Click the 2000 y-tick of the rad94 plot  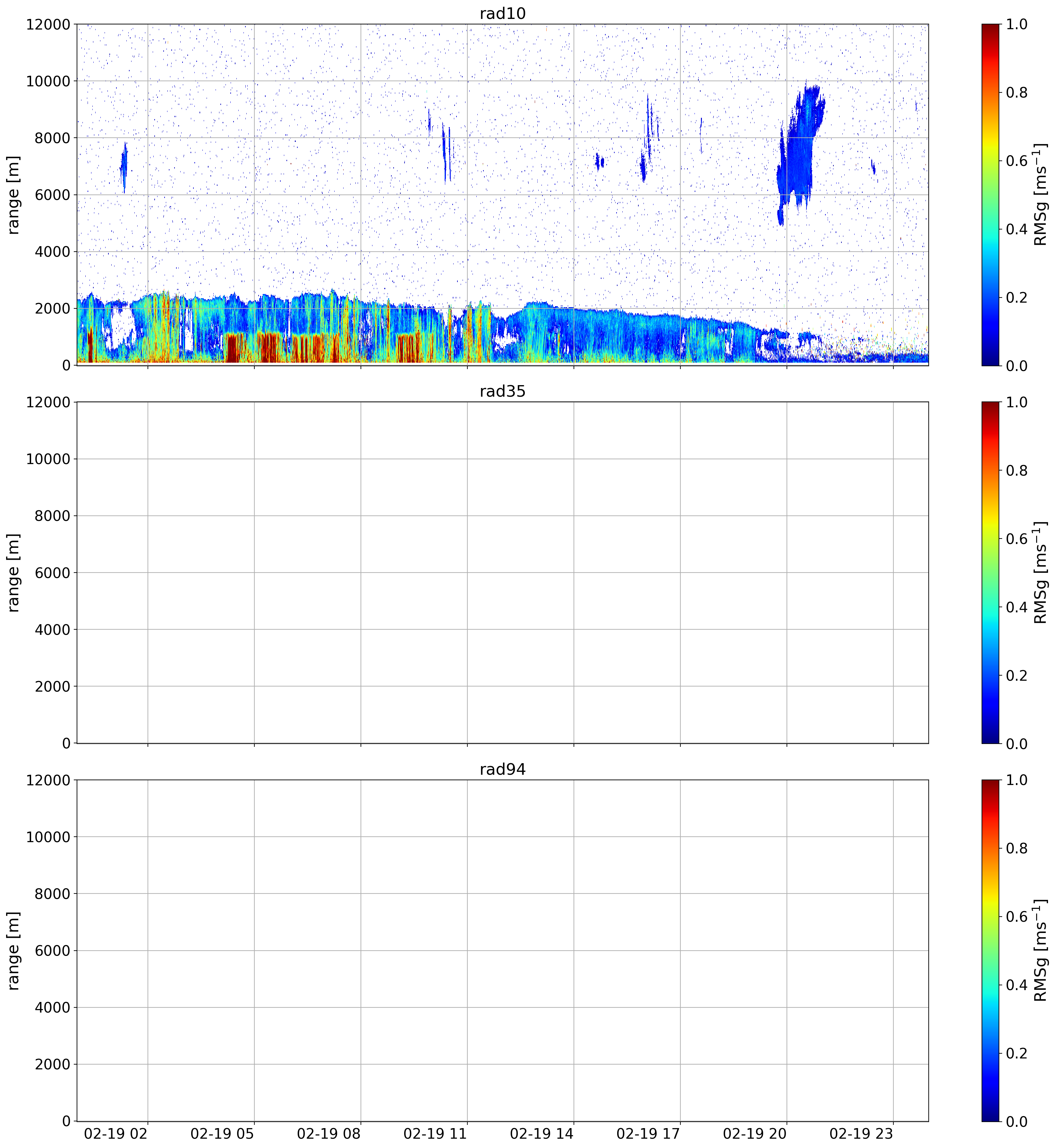(53, 1065)
